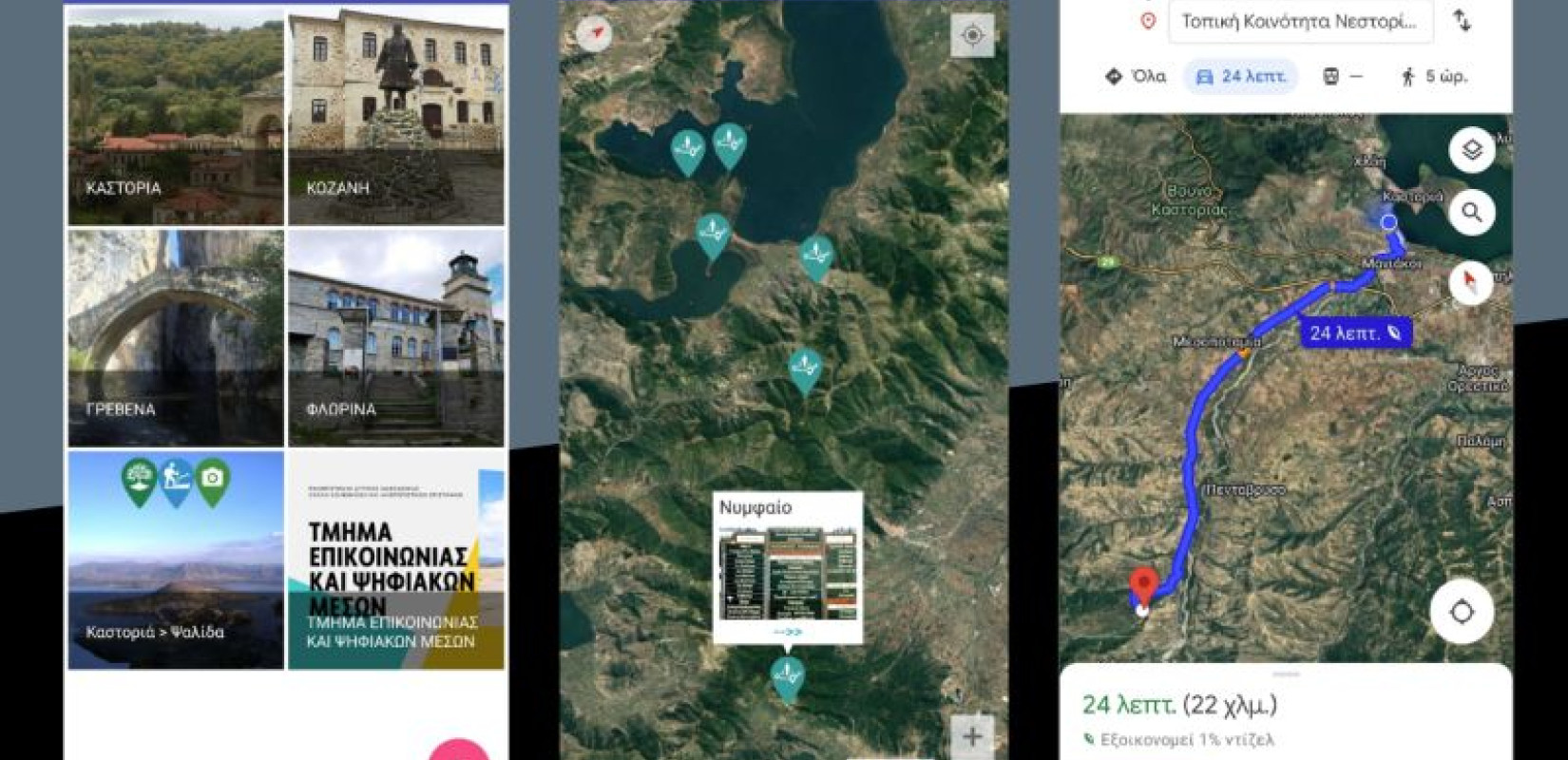The width and height of the screenshot is (1568, 760).
Task: Zoom in with the plus button
Action: 972,735
